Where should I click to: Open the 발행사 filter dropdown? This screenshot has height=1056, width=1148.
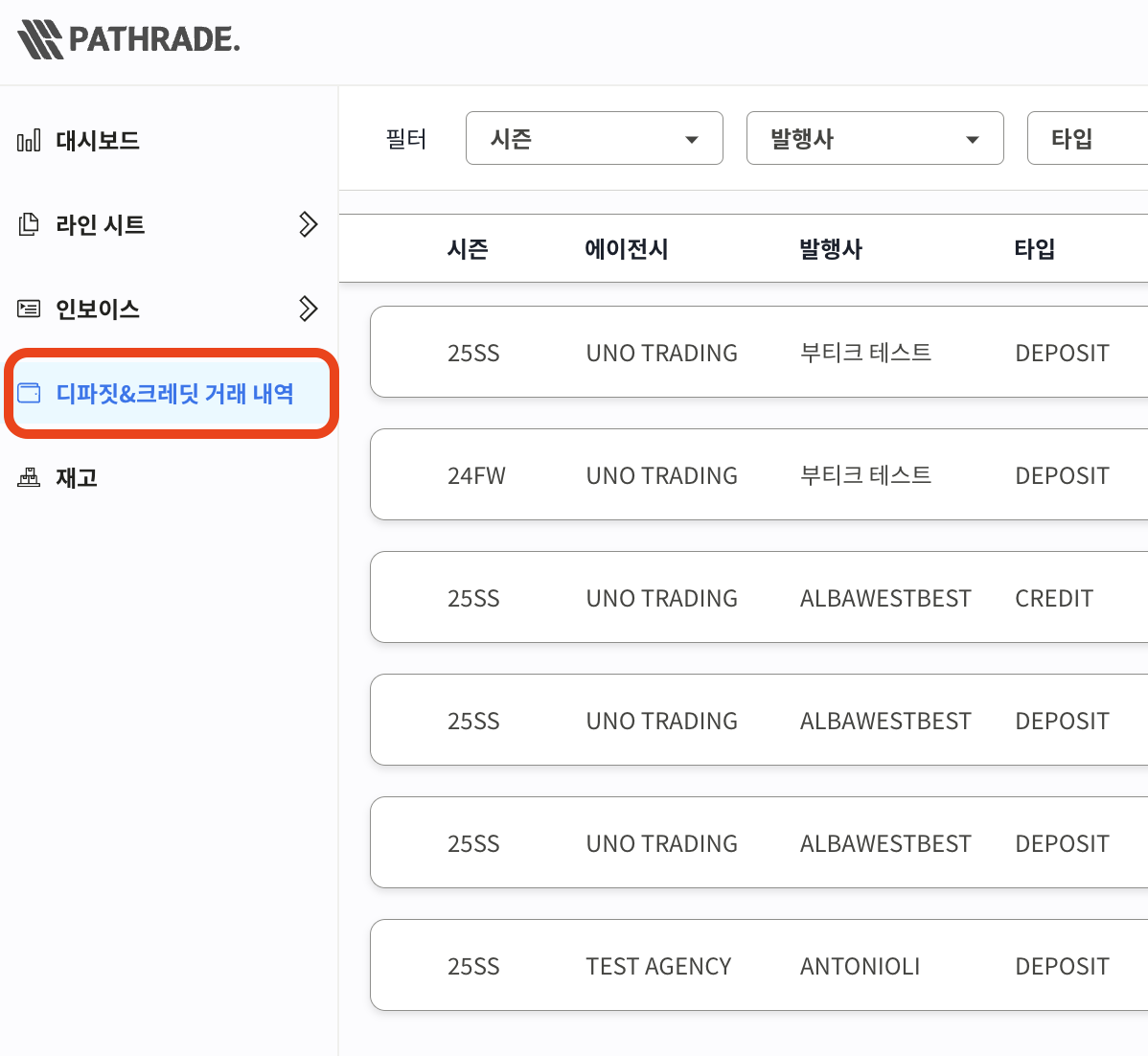pyautogui.click(x=874, y=139)
